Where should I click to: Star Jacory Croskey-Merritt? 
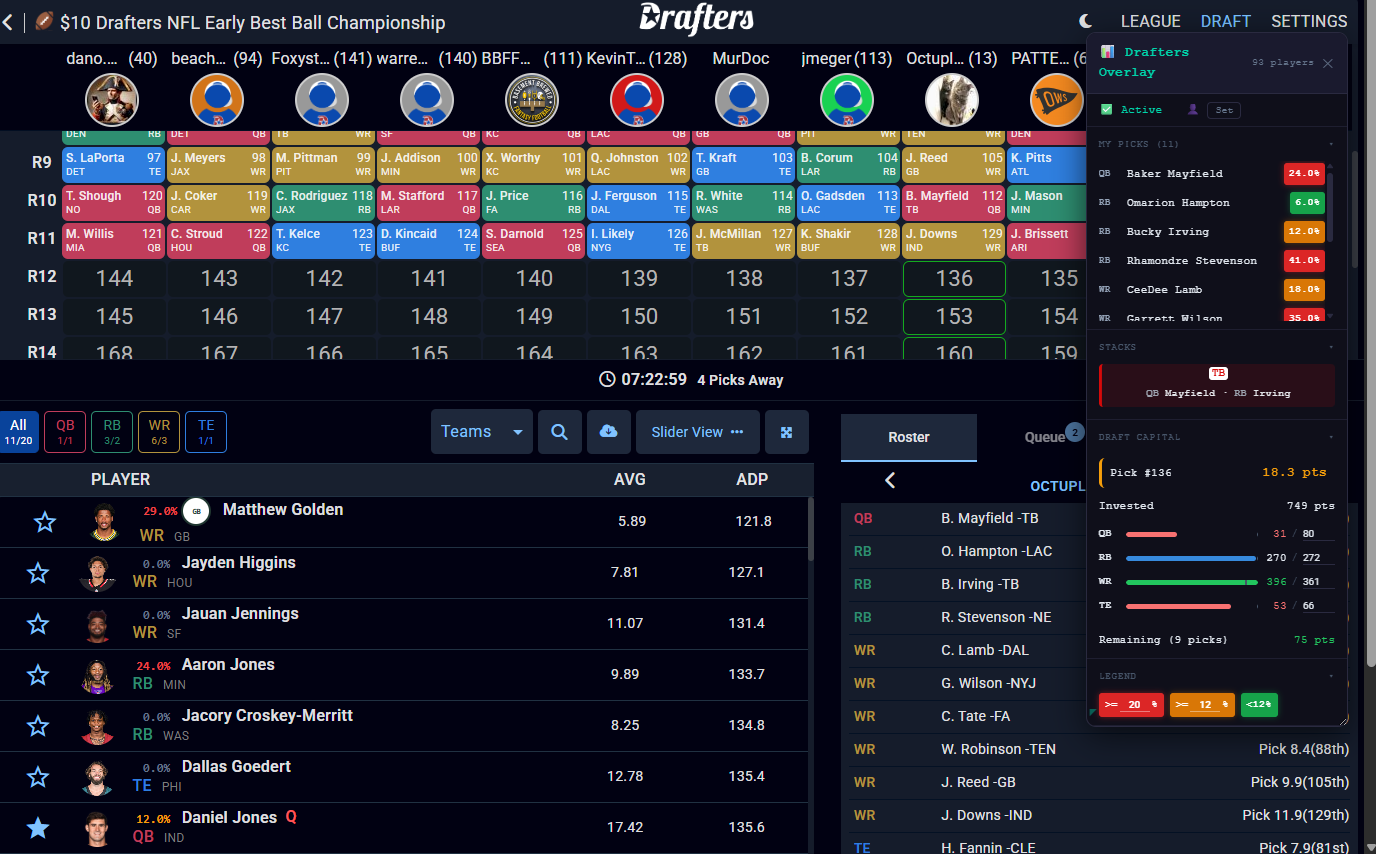[38, 726]
